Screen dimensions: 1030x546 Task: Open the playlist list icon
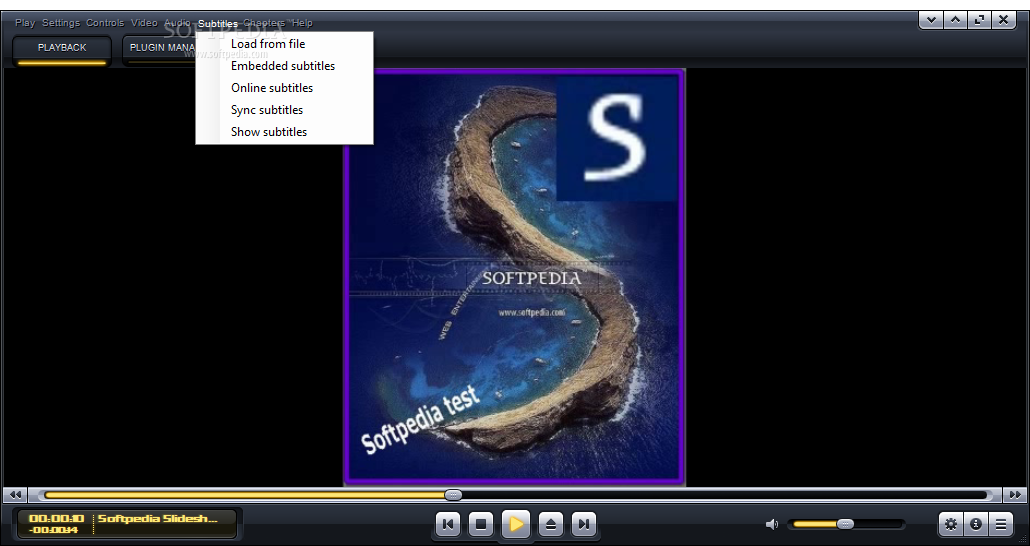coord(1000,524)
